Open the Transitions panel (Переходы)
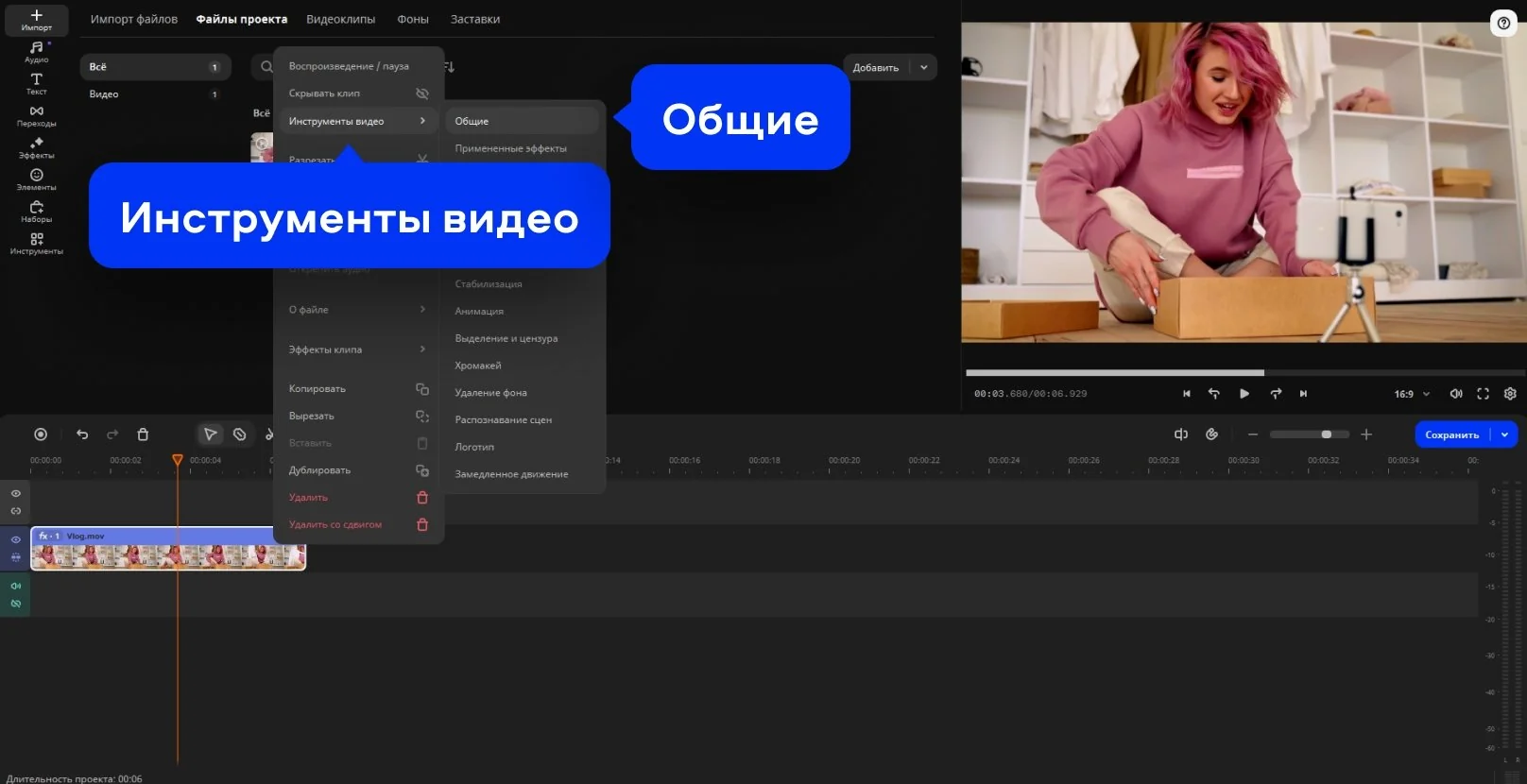 (x=36, y=115)
